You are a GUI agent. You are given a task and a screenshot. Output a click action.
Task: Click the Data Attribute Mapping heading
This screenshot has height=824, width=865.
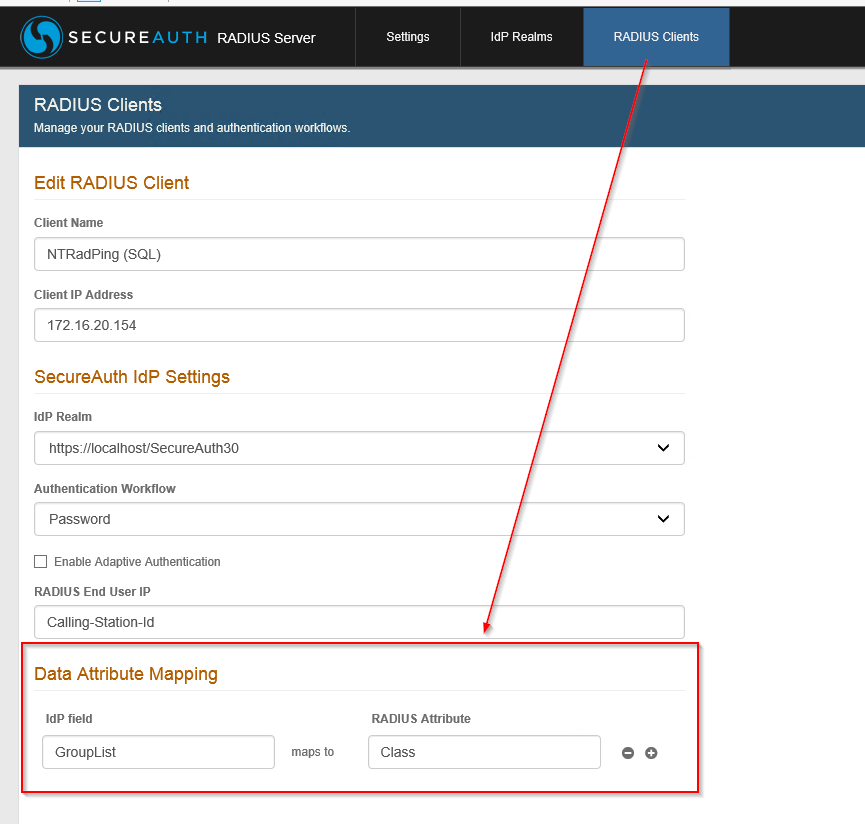pos(126,674)
